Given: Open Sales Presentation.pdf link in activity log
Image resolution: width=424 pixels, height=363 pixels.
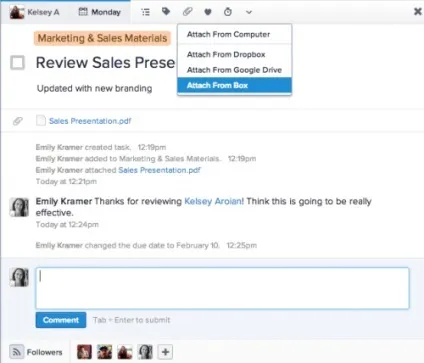Looking at the screenshot, I should coord(159,170).
